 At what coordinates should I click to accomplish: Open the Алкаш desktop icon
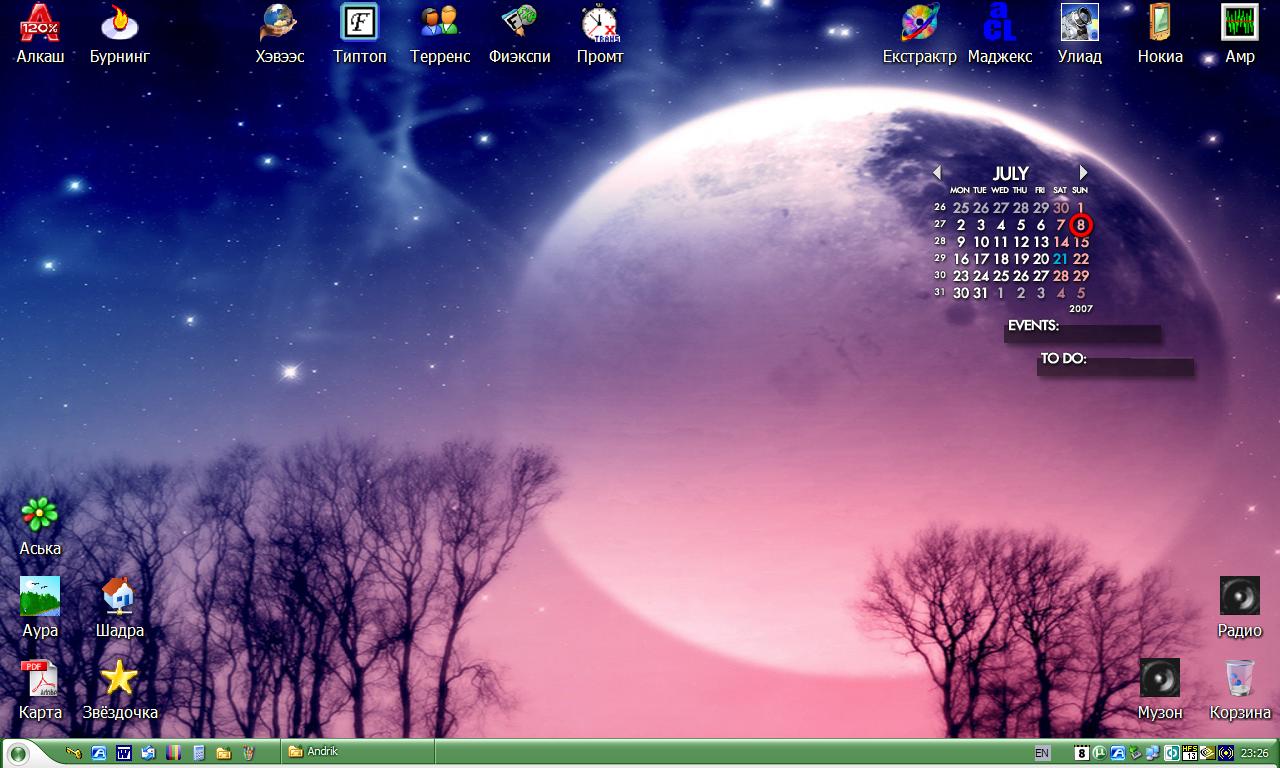coord(40,33)
